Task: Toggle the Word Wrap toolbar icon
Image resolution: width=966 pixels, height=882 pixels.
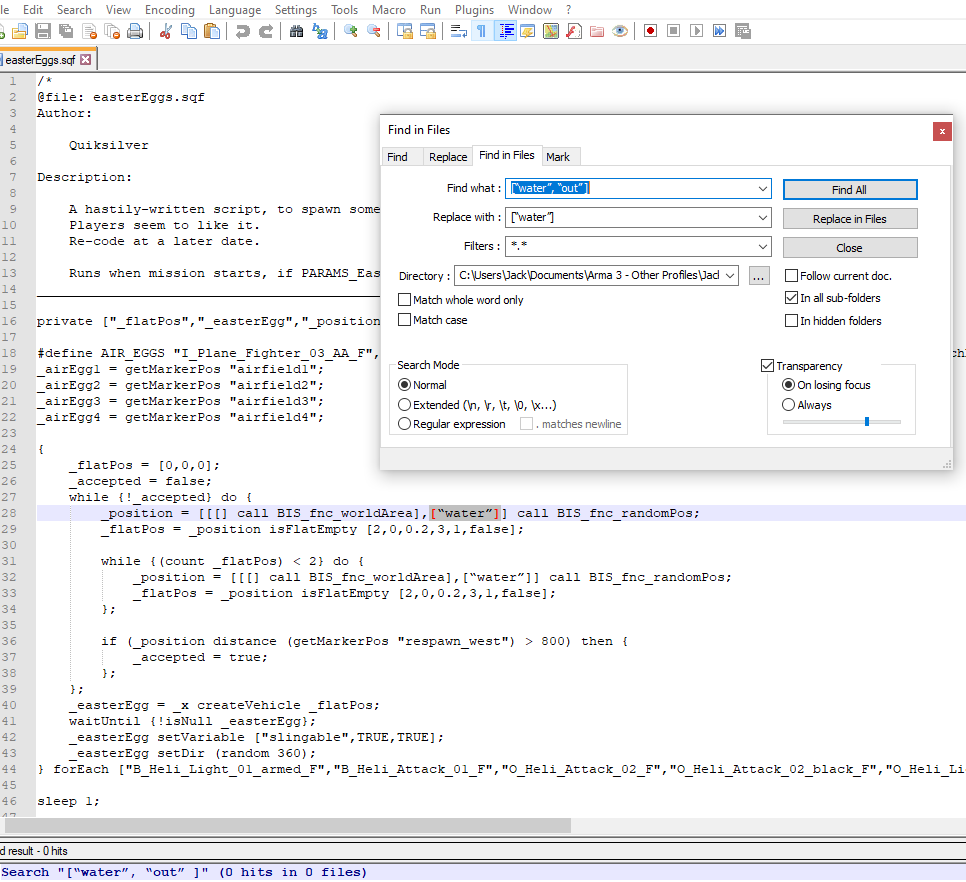Action: pyautogui.click(x=458, y=31)
